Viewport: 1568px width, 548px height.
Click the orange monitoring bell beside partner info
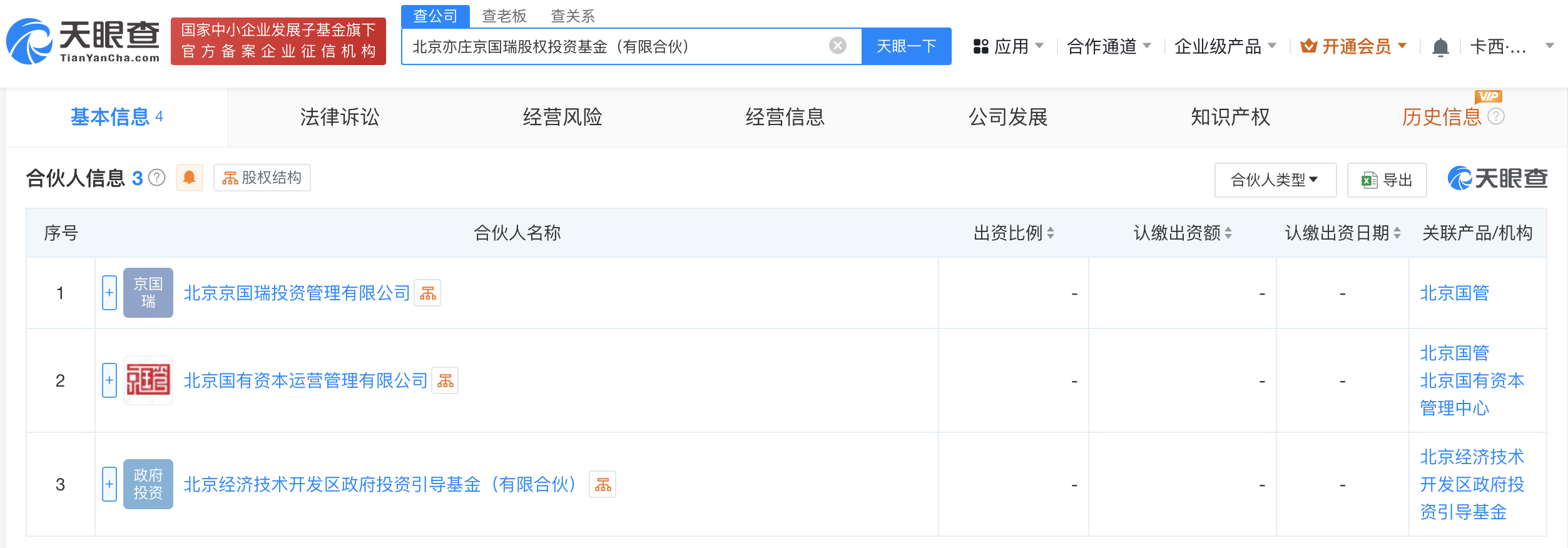[189, 178]
